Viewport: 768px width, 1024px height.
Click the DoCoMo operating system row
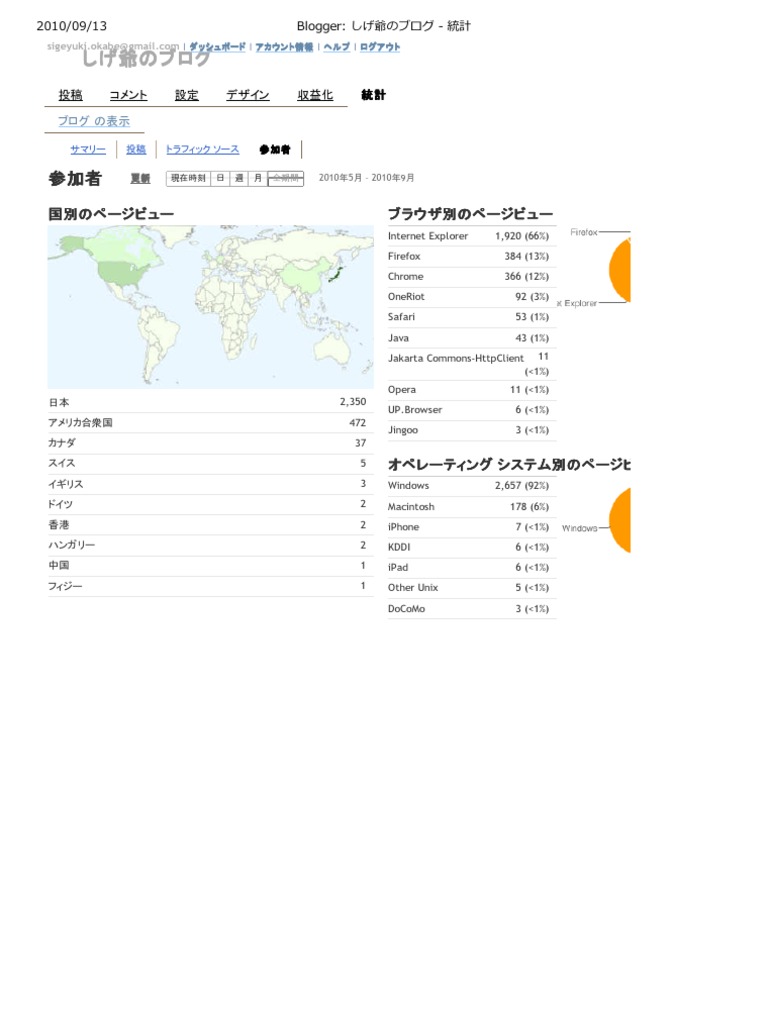pyautogui.click(x=472, y=608)
